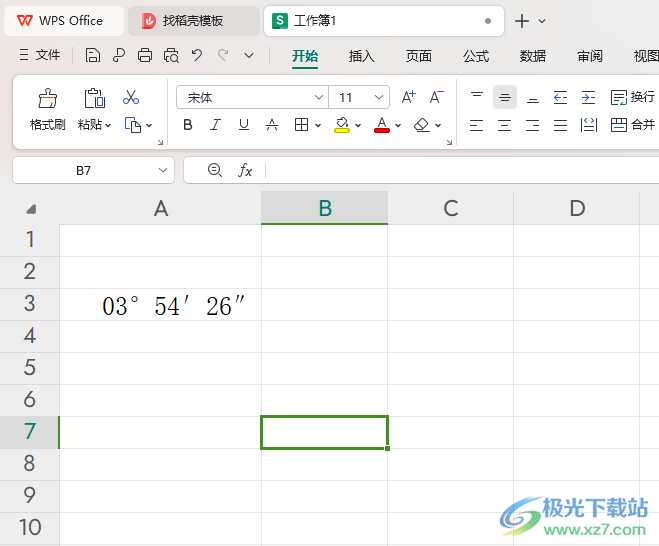Select cell A3 containing 03° 54′ 26″
This screenshot has height=546, width=659.
point(161,305)
